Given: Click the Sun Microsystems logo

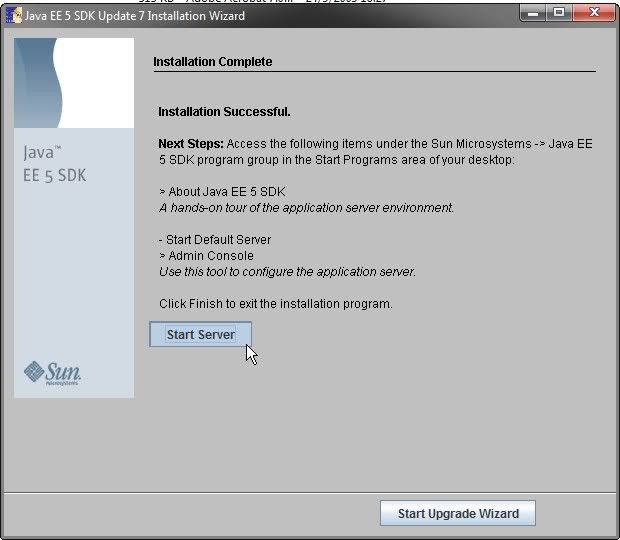Looking at the screenshot, I should (52, 373).
